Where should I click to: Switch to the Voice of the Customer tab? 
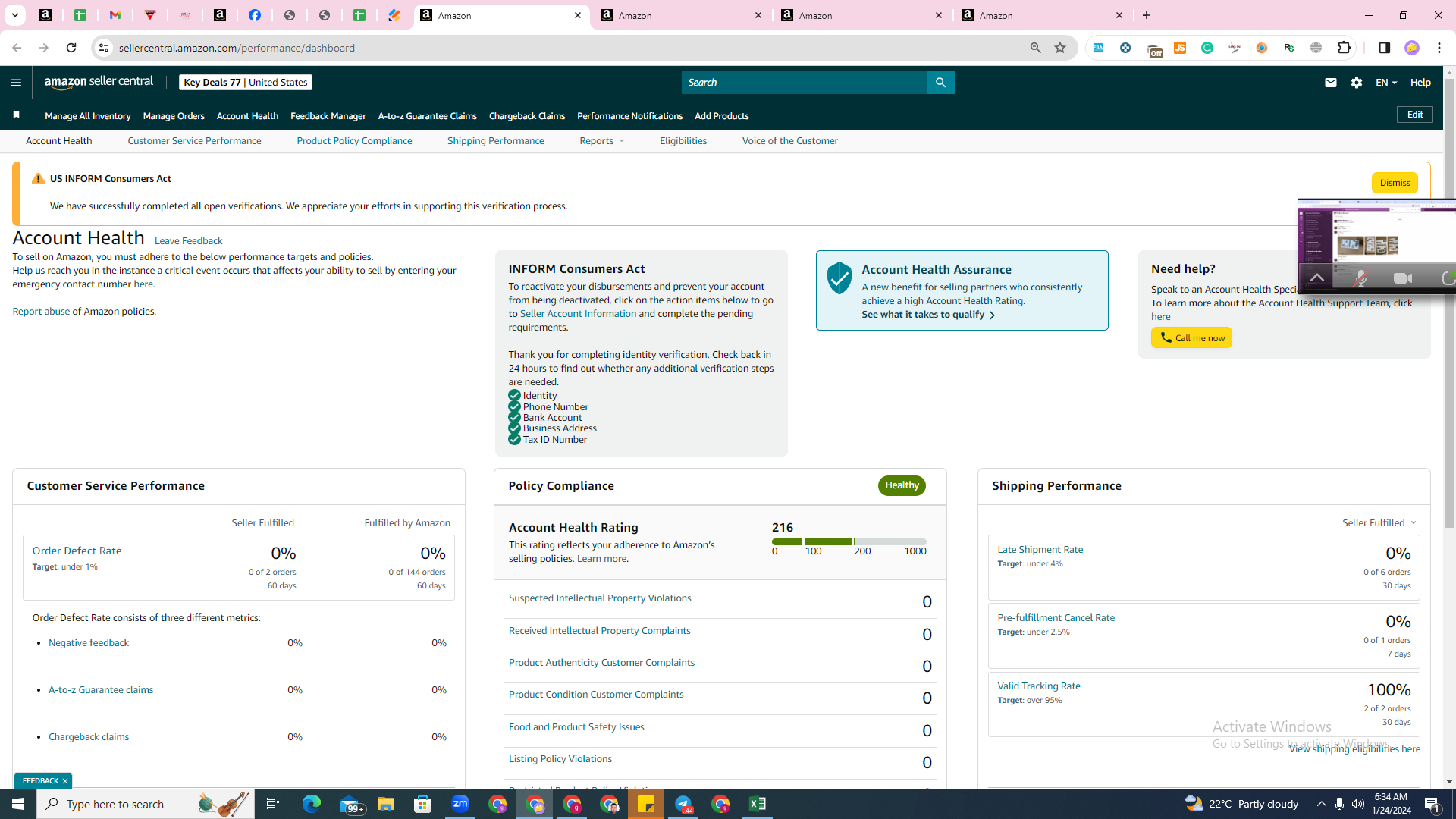click(x=790, y=141)
